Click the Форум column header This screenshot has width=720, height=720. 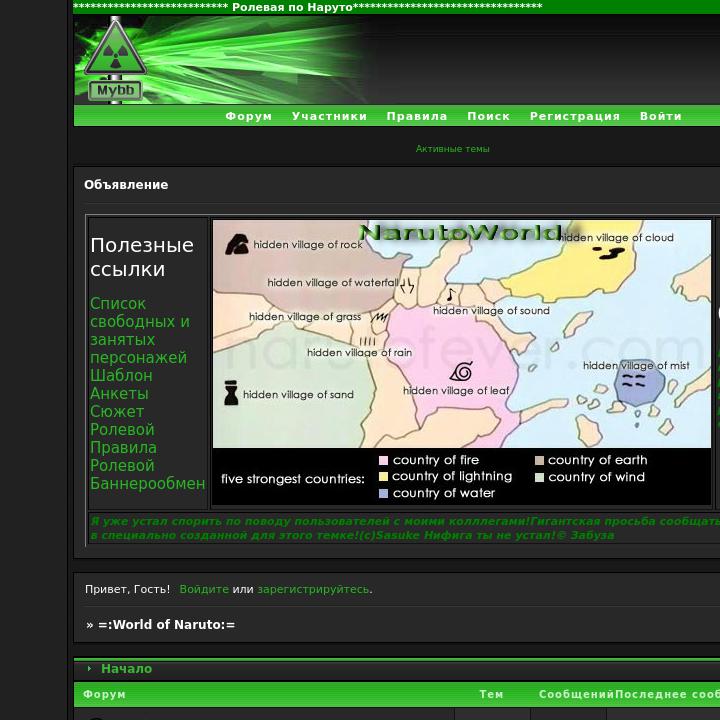(104, 694)
